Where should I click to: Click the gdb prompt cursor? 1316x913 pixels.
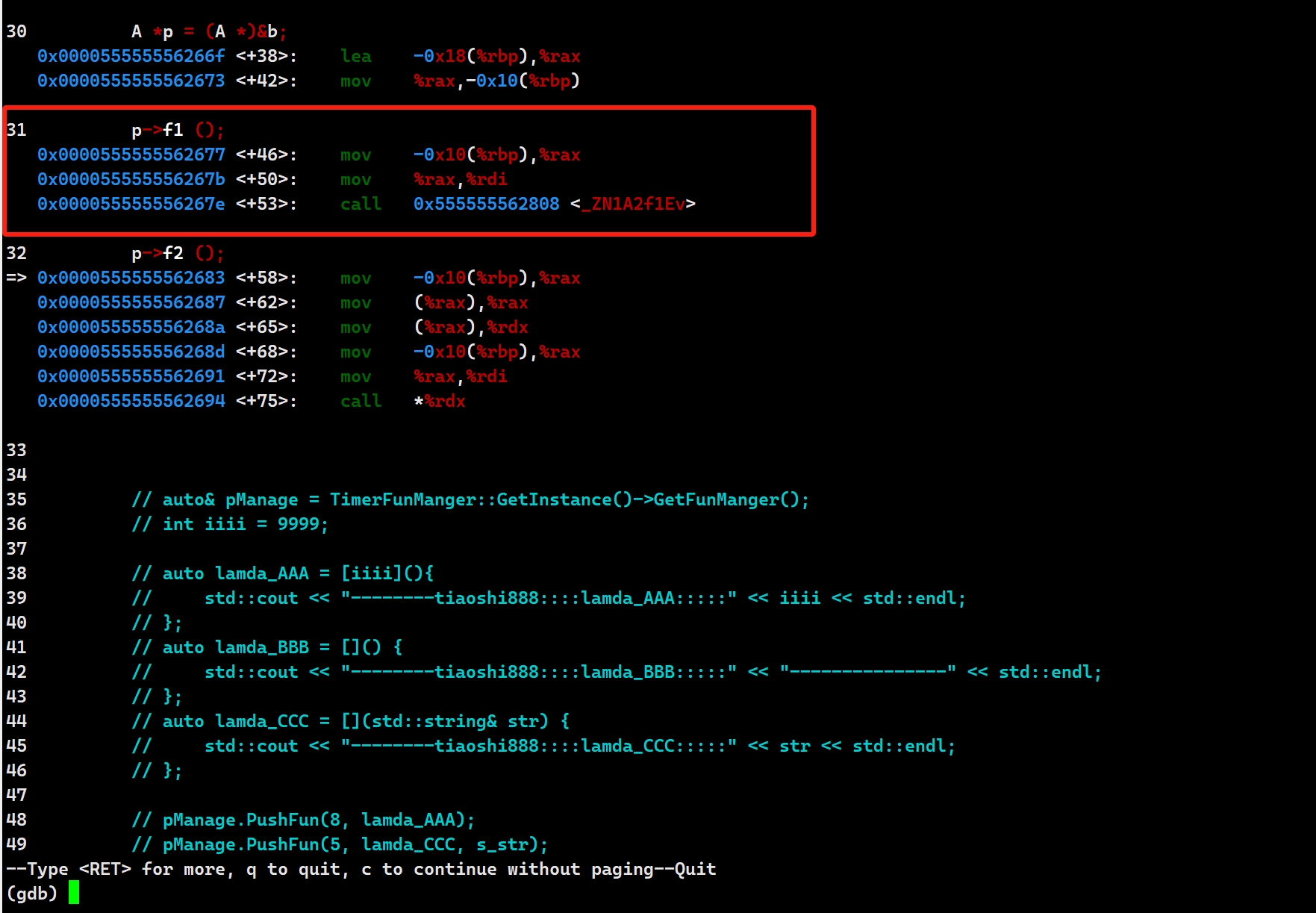74,893
